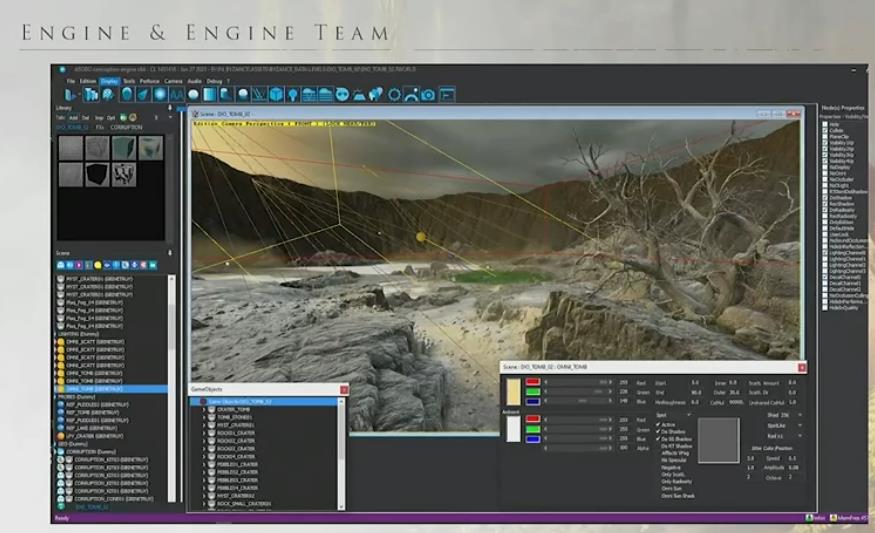The height and width of the screenshot is (533, 875).
Task: Click the paper-plane cone toolbar icon
Action: [x=143, y=95]
